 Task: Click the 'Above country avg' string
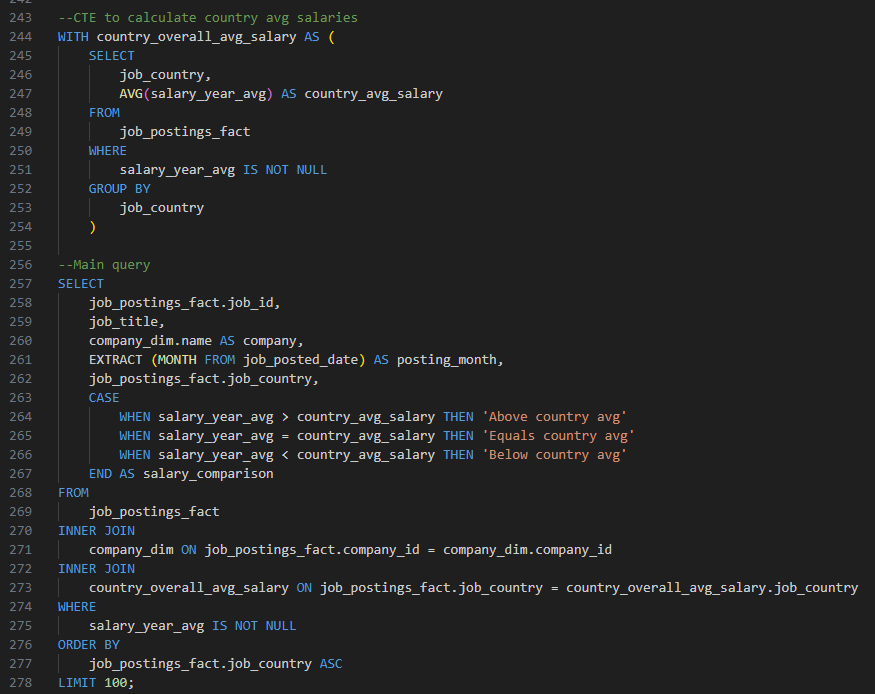pyautogui.click(x=554, y=417)
